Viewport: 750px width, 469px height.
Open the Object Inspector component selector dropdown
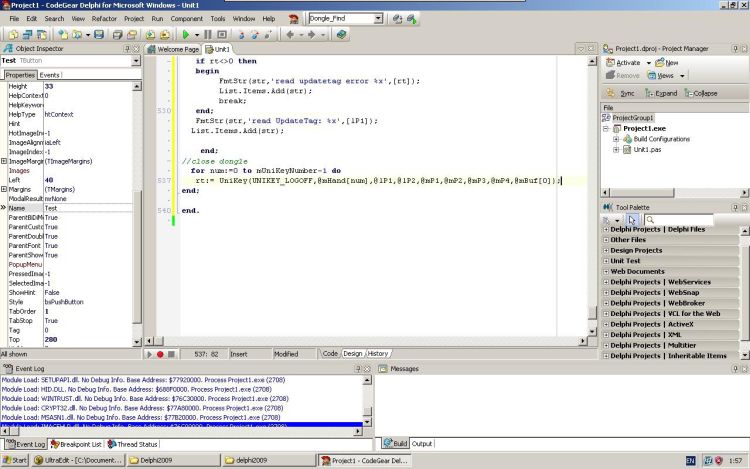click(x=136, y=61)
